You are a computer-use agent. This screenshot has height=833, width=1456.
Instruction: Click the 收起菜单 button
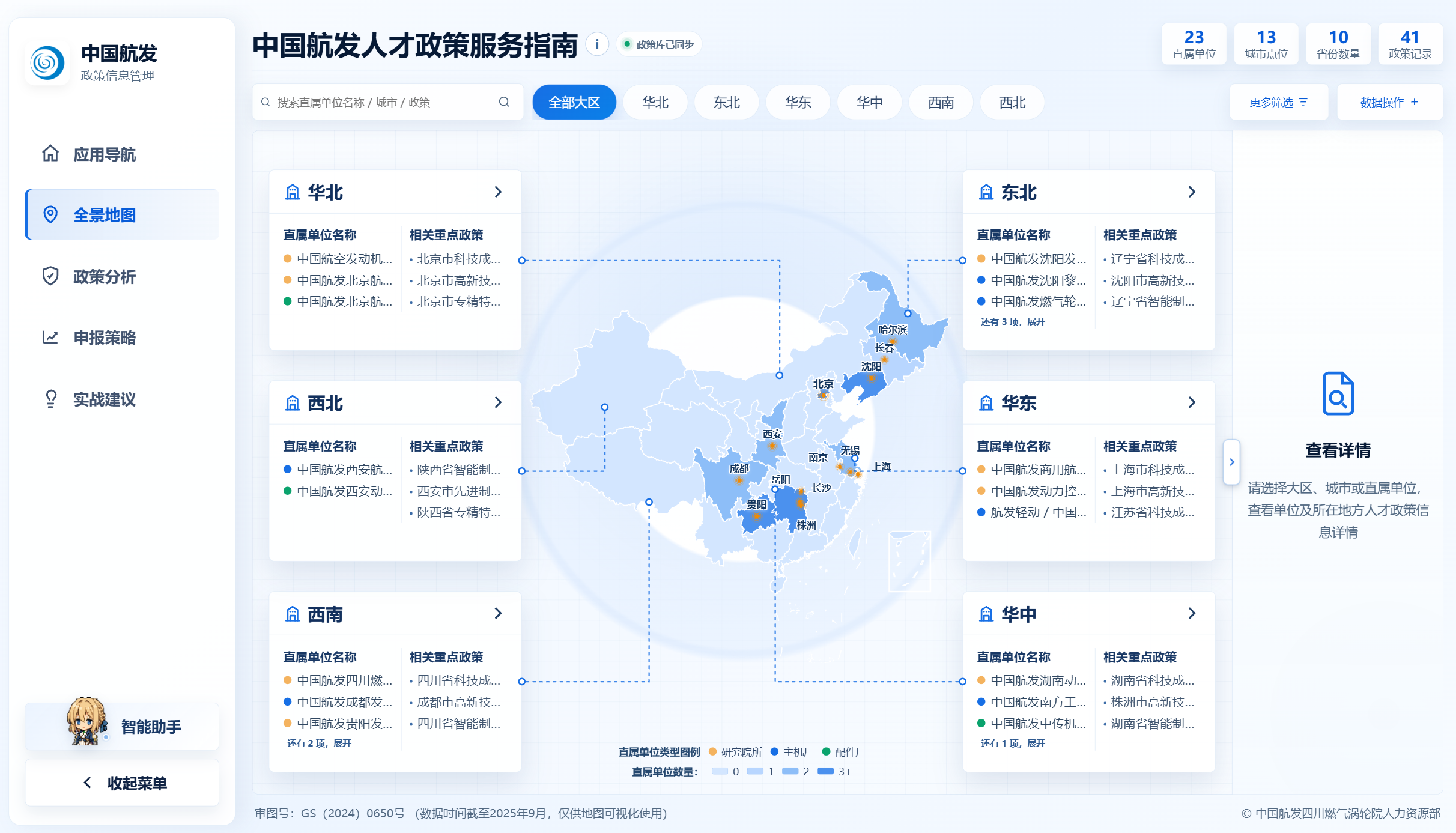tap(122, 783)
